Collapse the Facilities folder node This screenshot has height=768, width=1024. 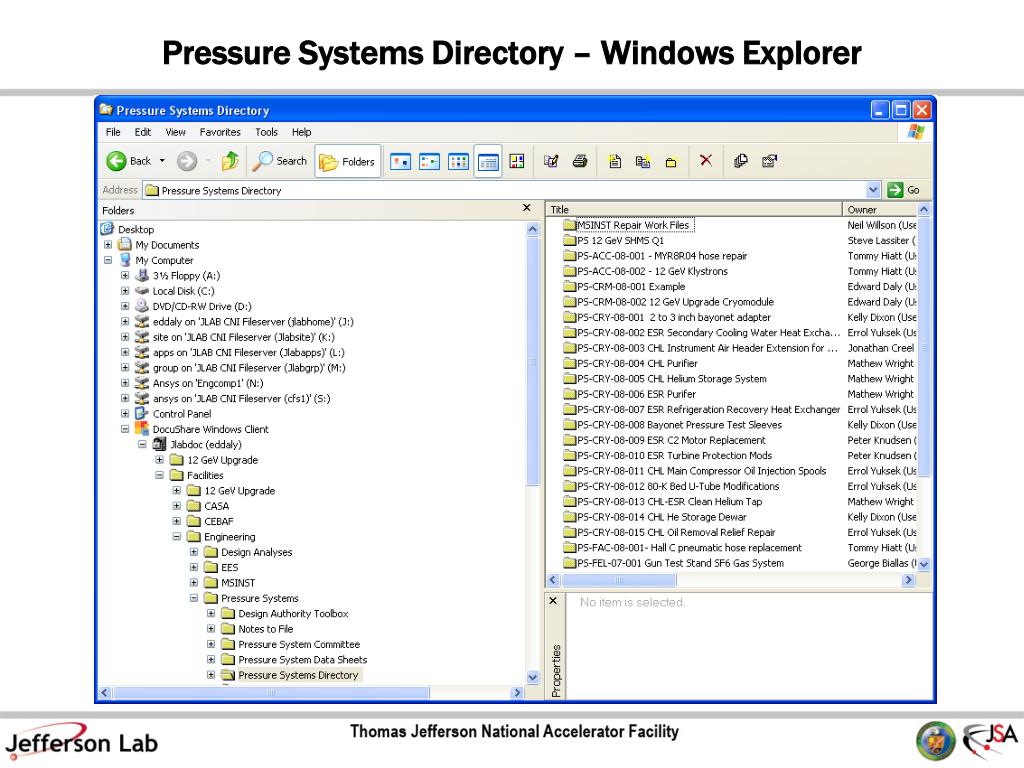coord(159,475)
